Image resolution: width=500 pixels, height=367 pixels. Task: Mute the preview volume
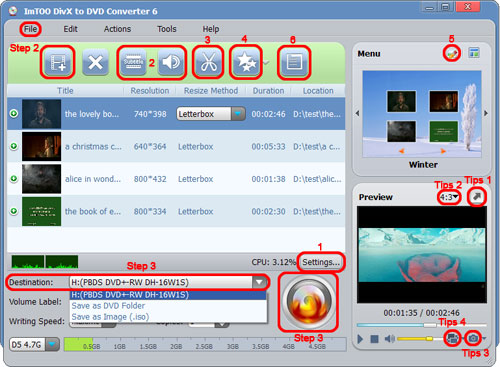pyautogui.click(x=389, y=339)
